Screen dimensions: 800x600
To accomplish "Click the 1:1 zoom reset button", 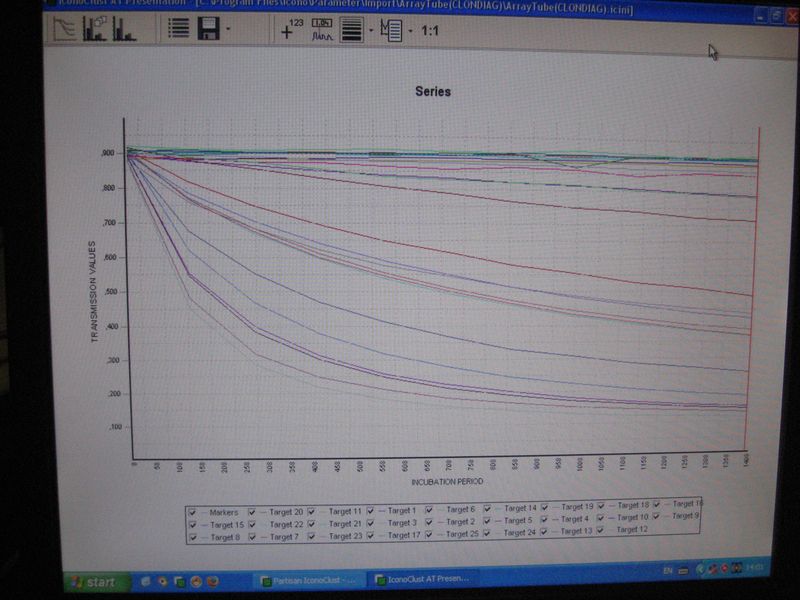I will coord(430,31).
